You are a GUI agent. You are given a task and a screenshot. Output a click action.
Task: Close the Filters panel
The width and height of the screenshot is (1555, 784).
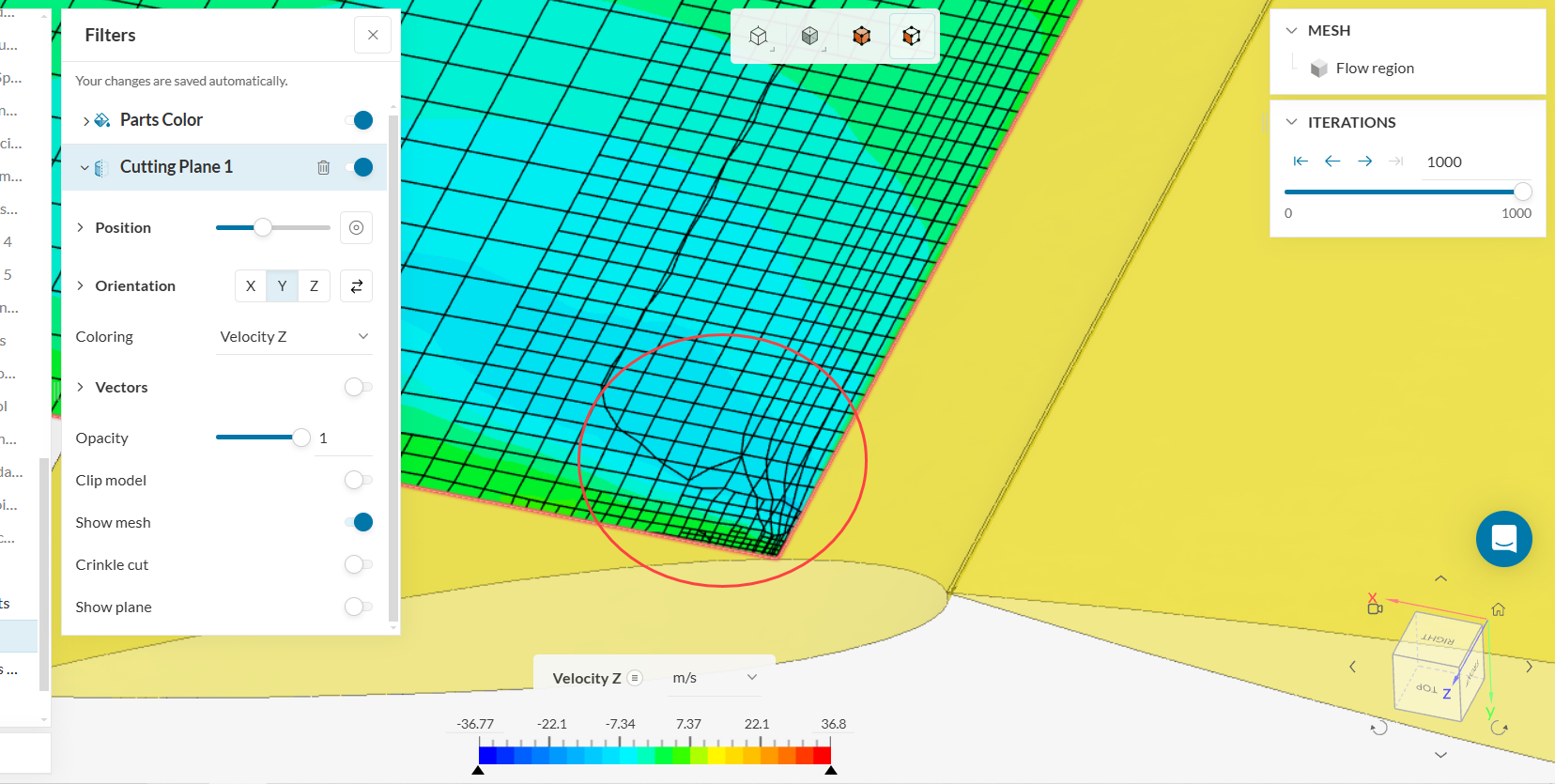(x=373, y=35)
